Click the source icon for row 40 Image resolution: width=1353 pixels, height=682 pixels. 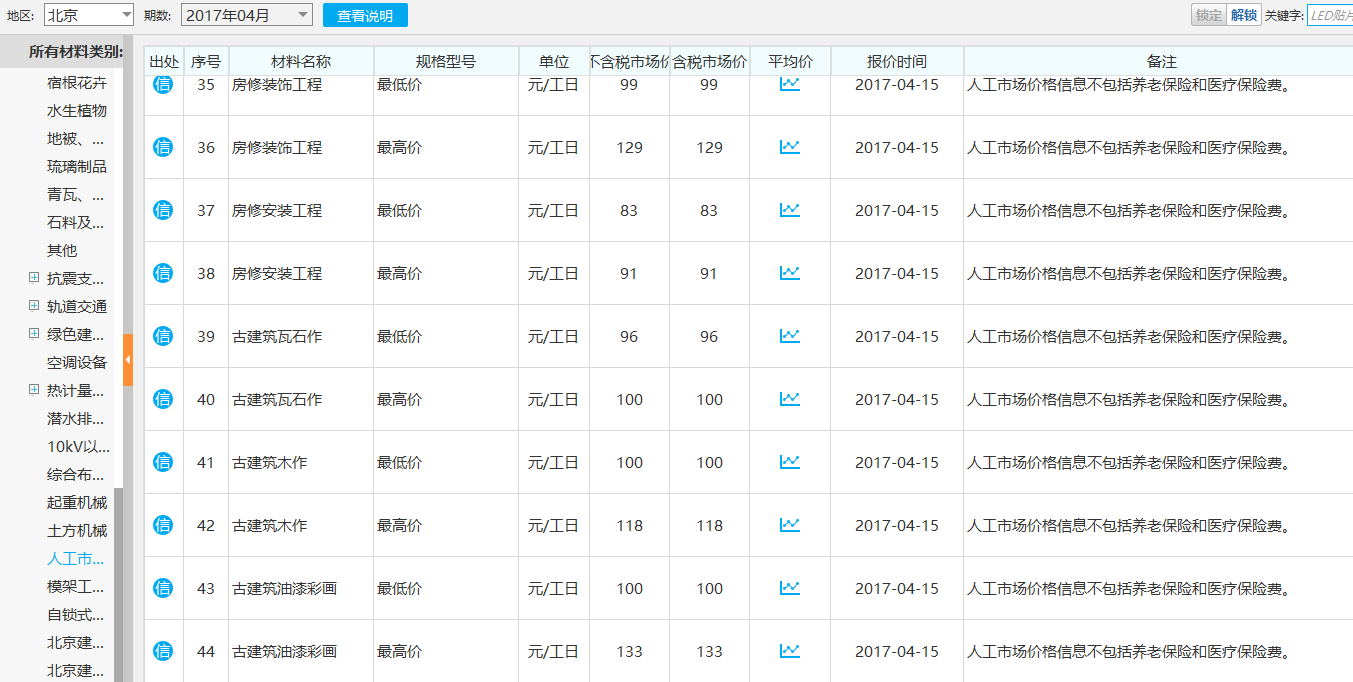pyautogui.click(x=163, y=399)
